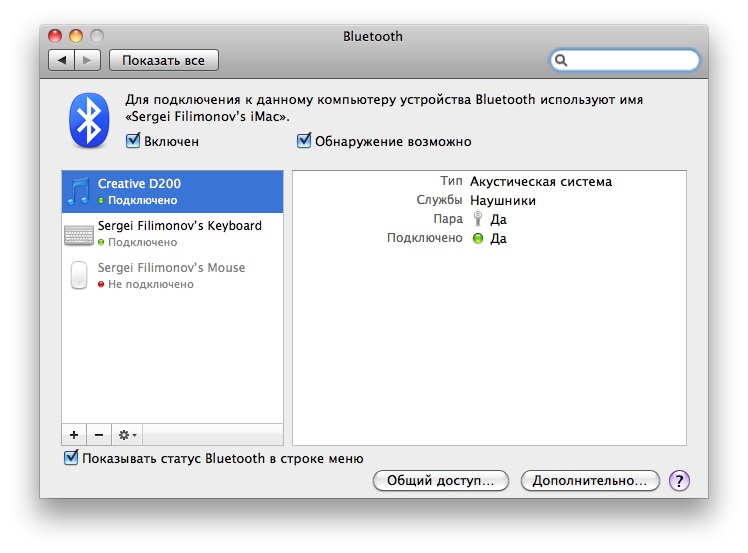This screenshot has width=748, height=553.
Task: Click the Акустическая система type value
Action: click(x=540, y=182)
